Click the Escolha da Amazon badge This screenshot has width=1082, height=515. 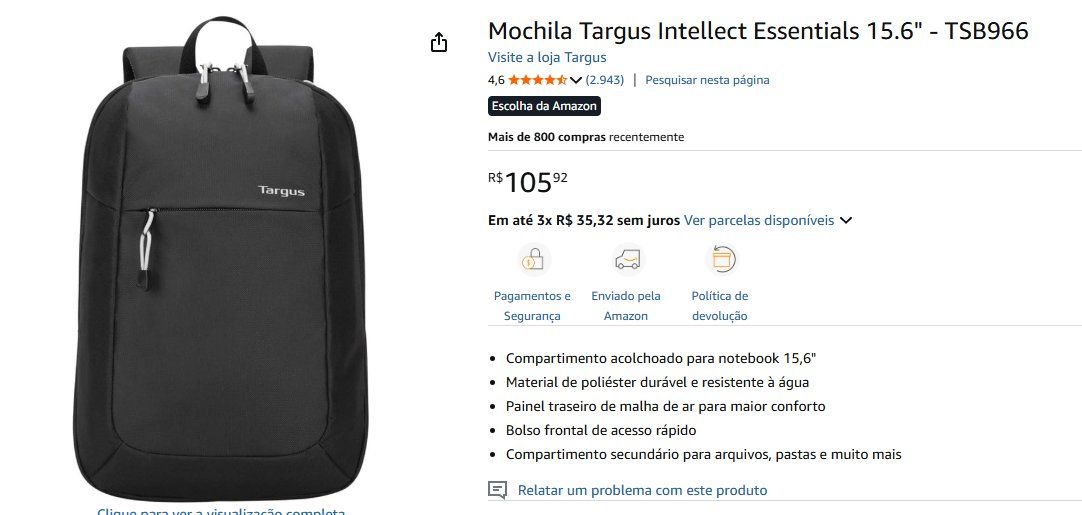coord(544,106)
